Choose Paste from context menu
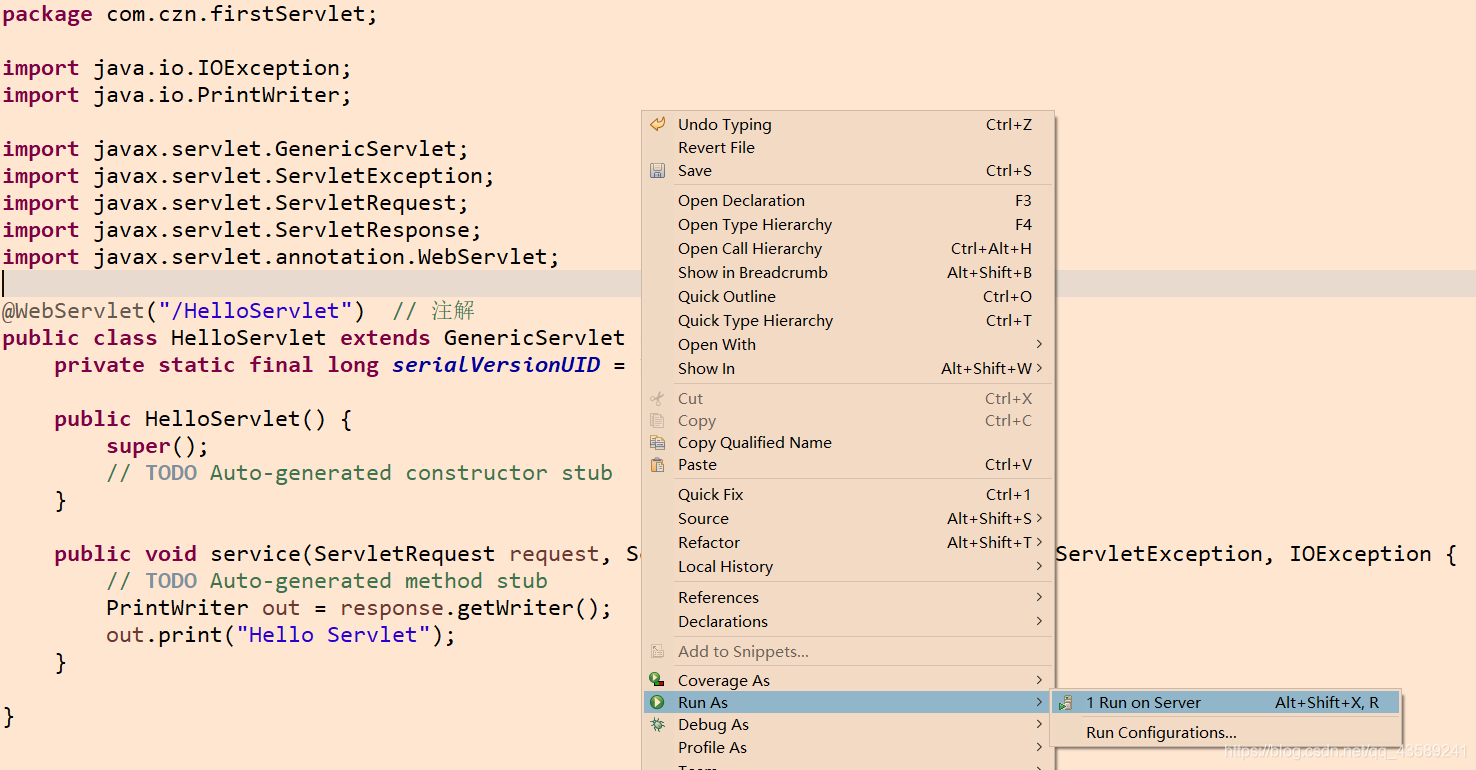The height and width of the screenshot is (770, 1476). click(x=848, y=465)
